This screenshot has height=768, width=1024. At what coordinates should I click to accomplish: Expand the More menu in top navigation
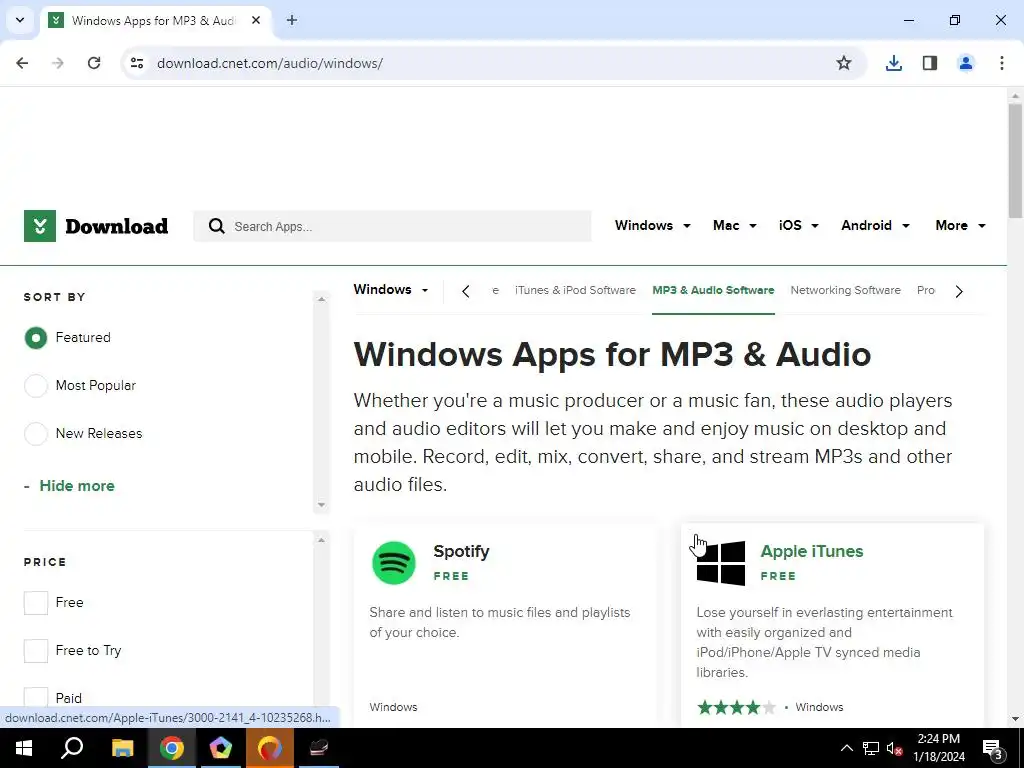tap(960, 225)
